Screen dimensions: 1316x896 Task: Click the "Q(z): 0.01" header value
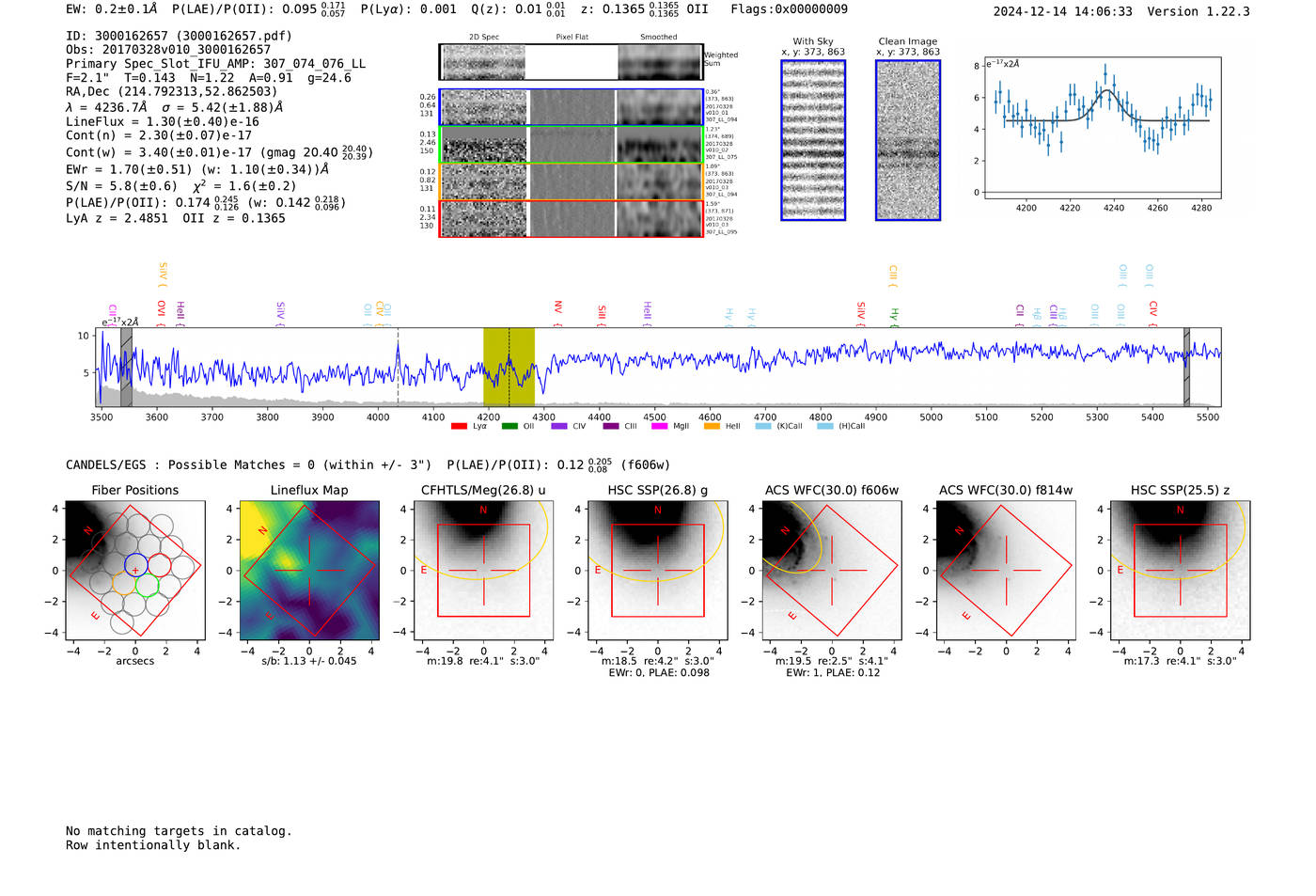[519, 9]
